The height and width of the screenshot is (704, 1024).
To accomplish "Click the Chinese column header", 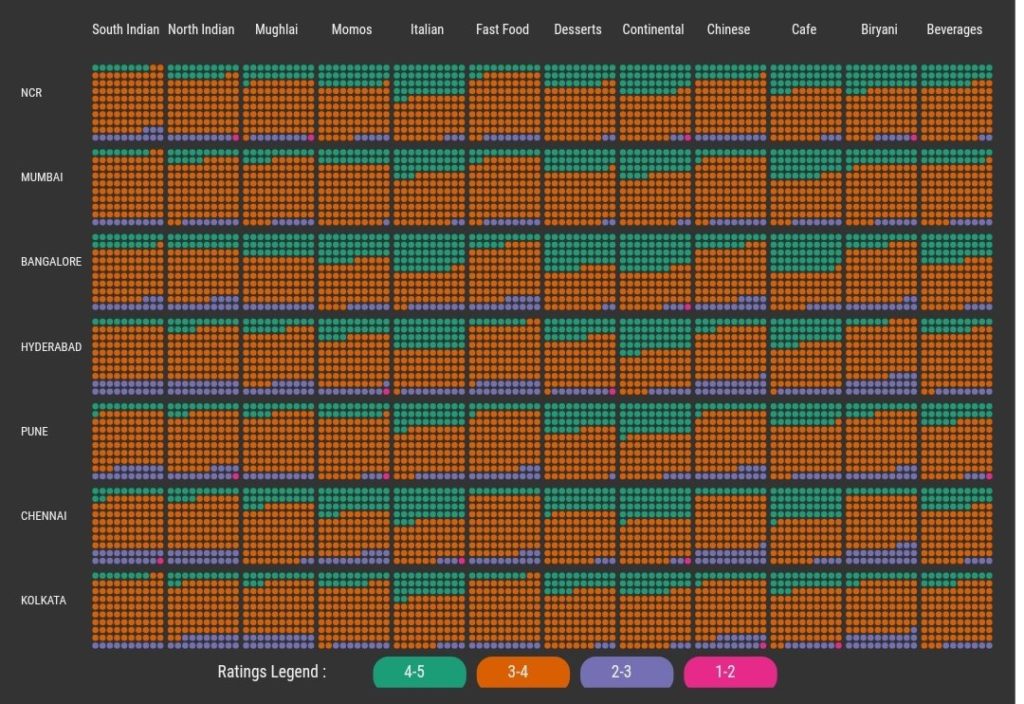I will pos(729,29).
